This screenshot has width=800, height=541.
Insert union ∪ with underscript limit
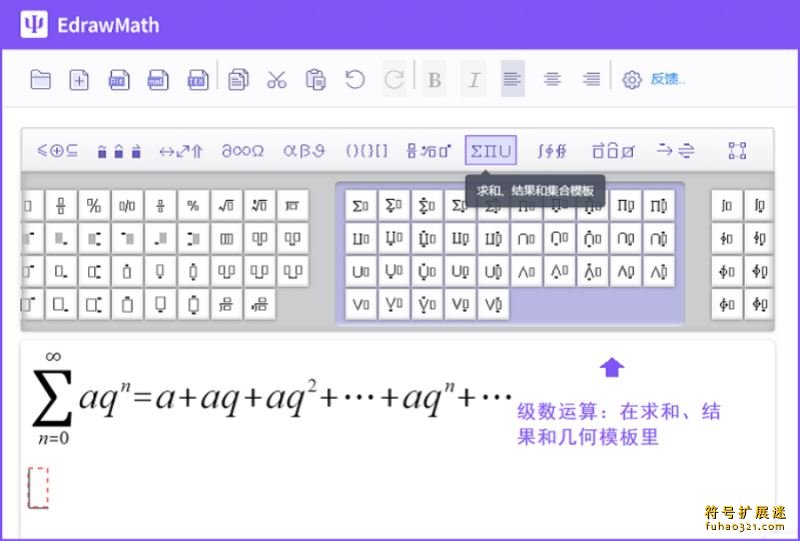(394, 272)
